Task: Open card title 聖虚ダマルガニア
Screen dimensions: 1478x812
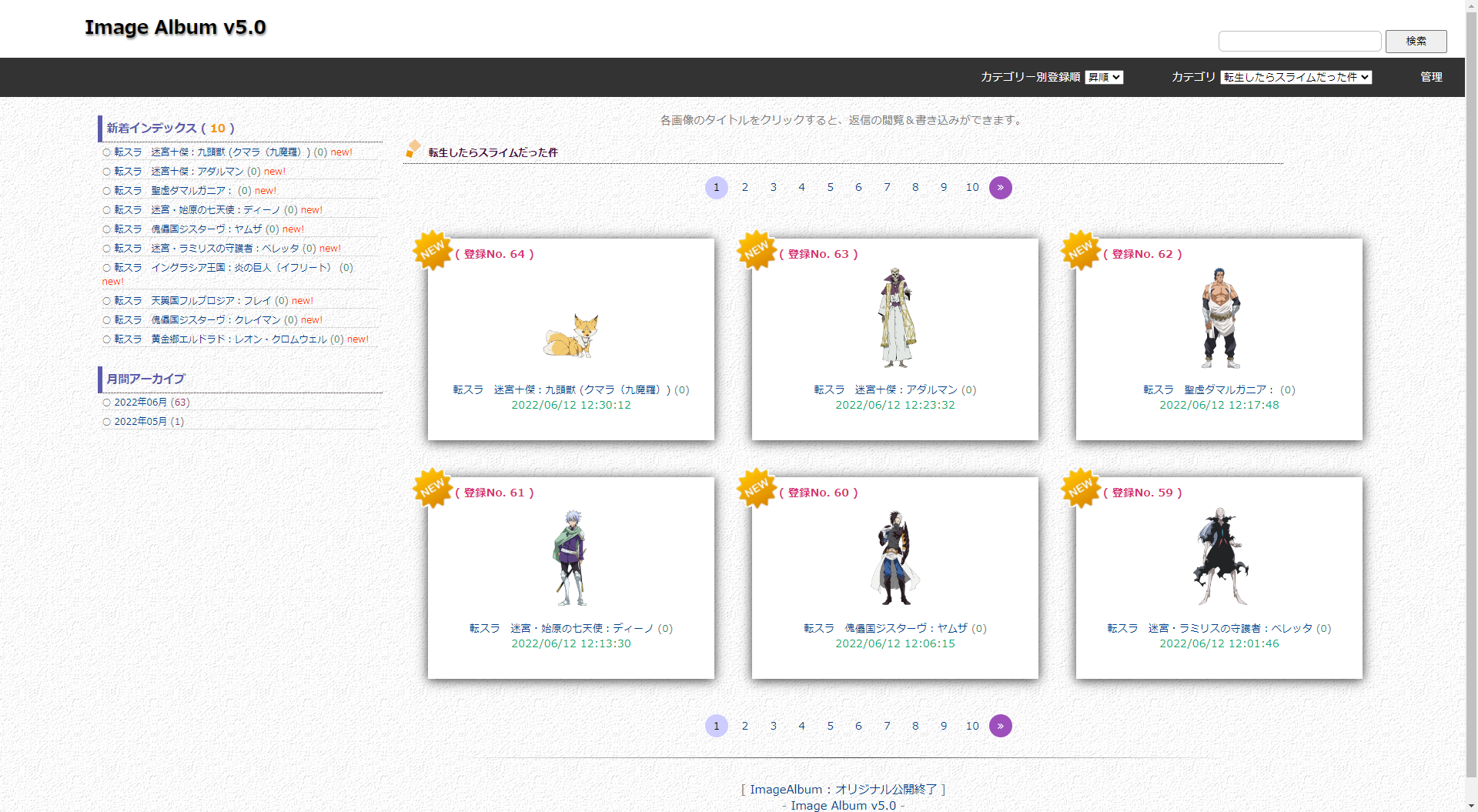Action: pos(1209,390)
